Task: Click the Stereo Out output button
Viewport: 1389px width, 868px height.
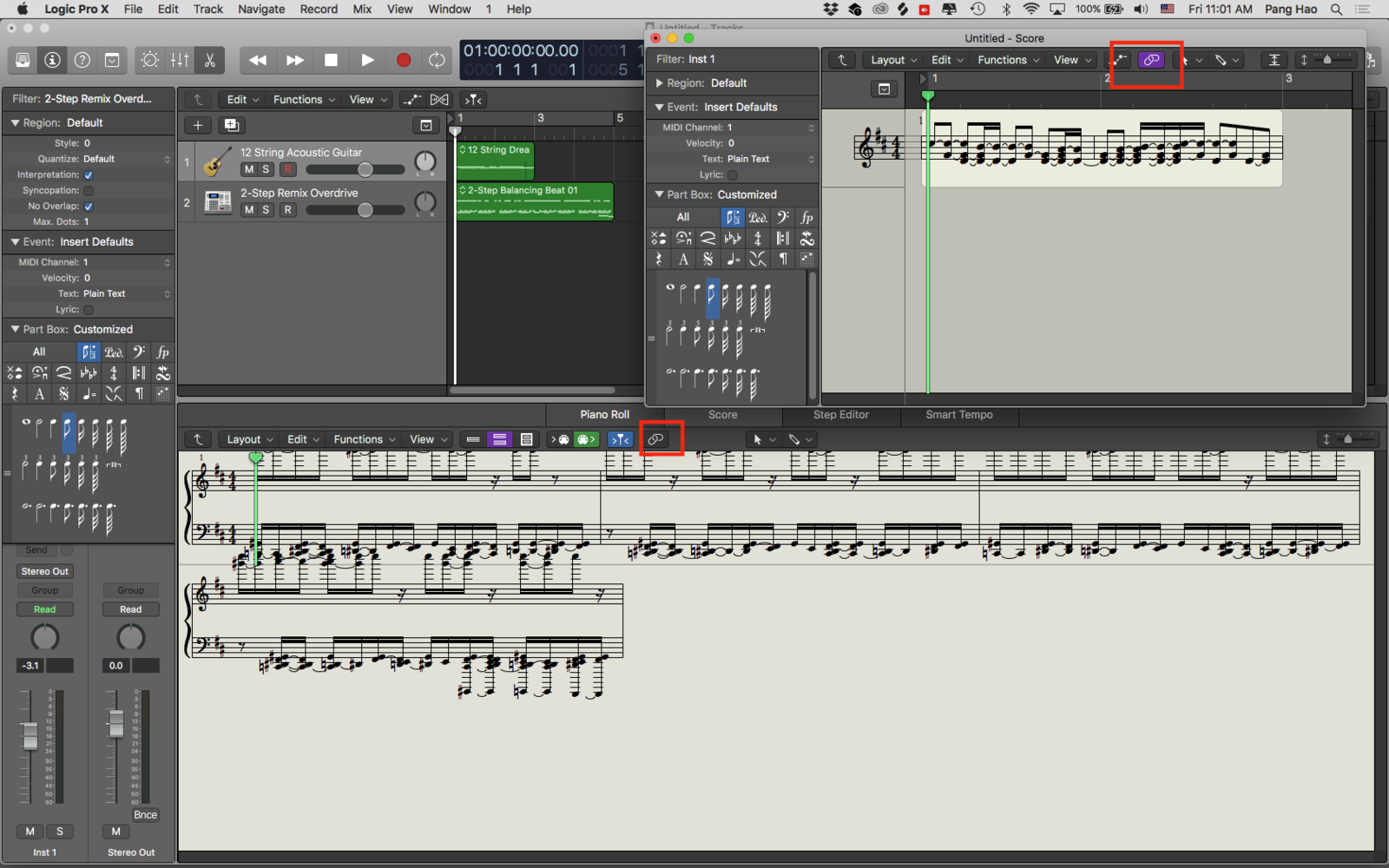Action: pos(44,571)
